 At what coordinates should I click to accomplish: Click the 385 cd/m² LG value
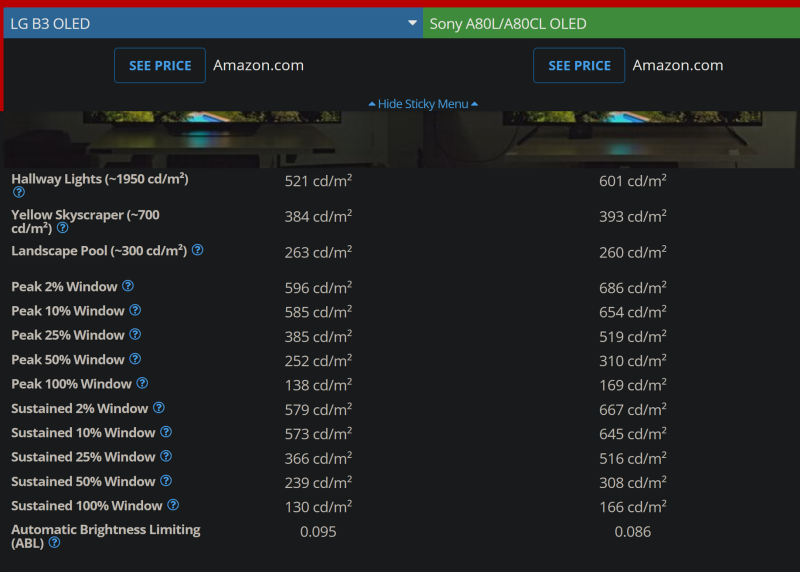click(318, 336)
